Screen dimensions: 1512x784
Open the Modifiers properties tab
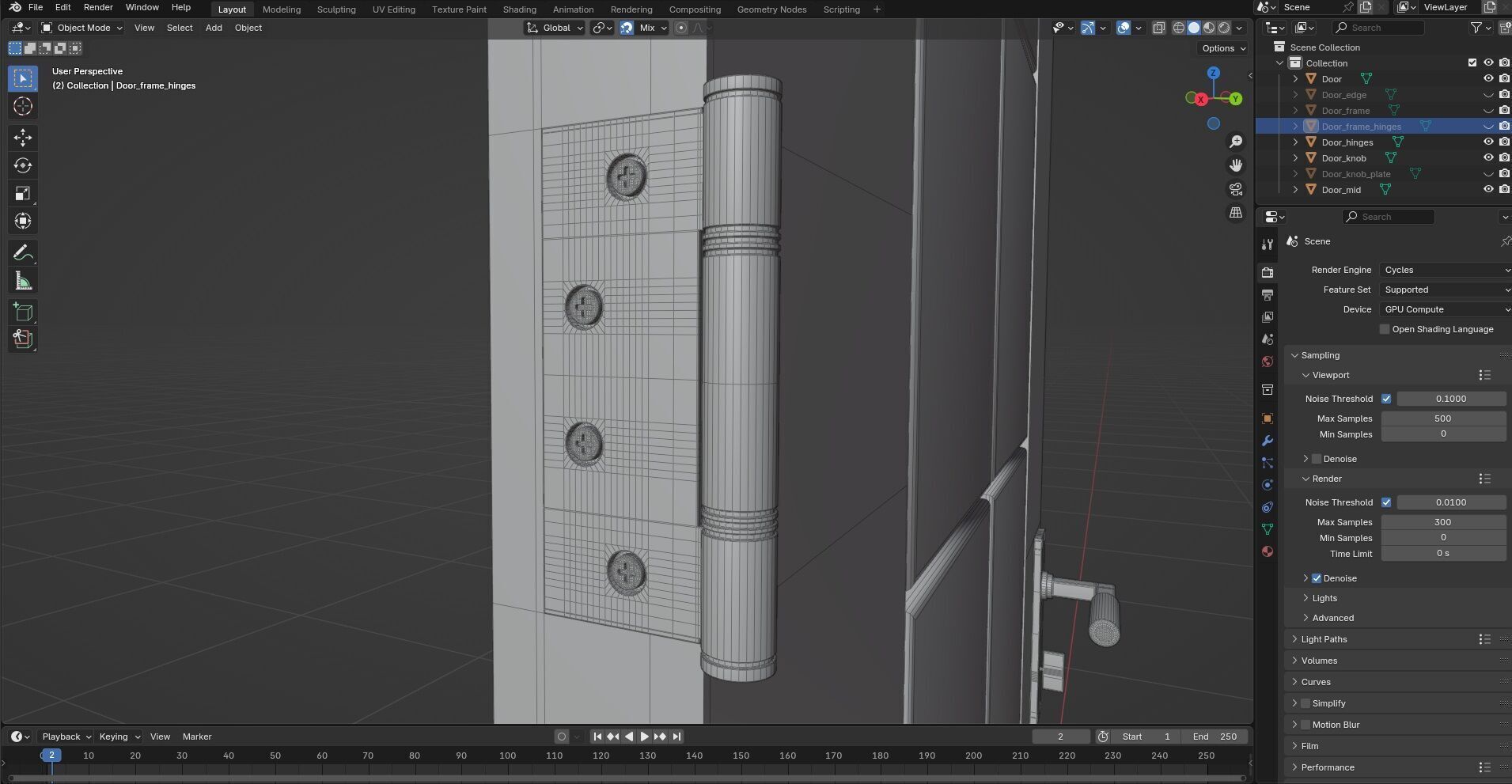pyautogui.click(x=1268, y=441)
